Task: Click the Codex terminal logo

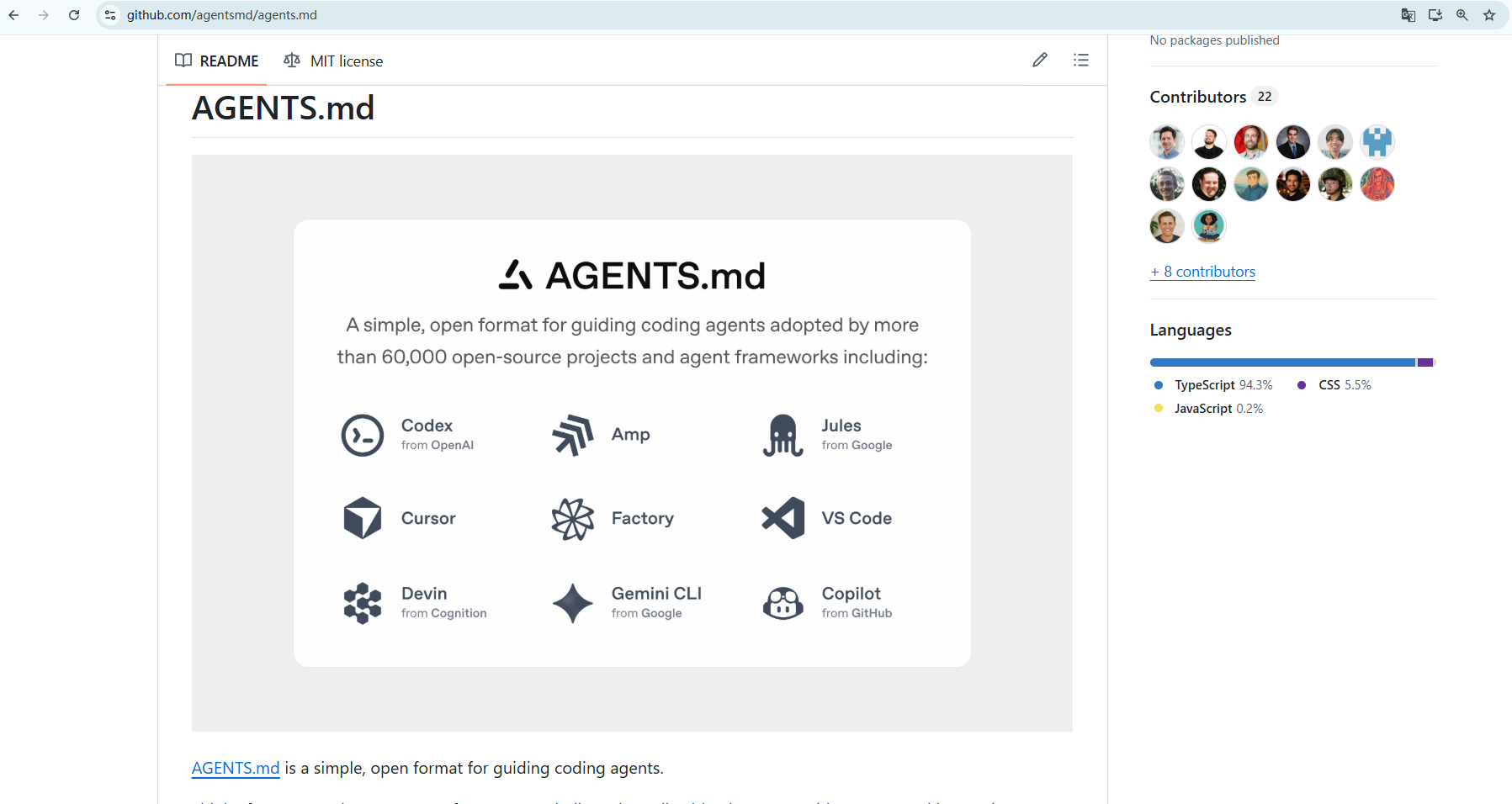Action: (x=363, y=435)
